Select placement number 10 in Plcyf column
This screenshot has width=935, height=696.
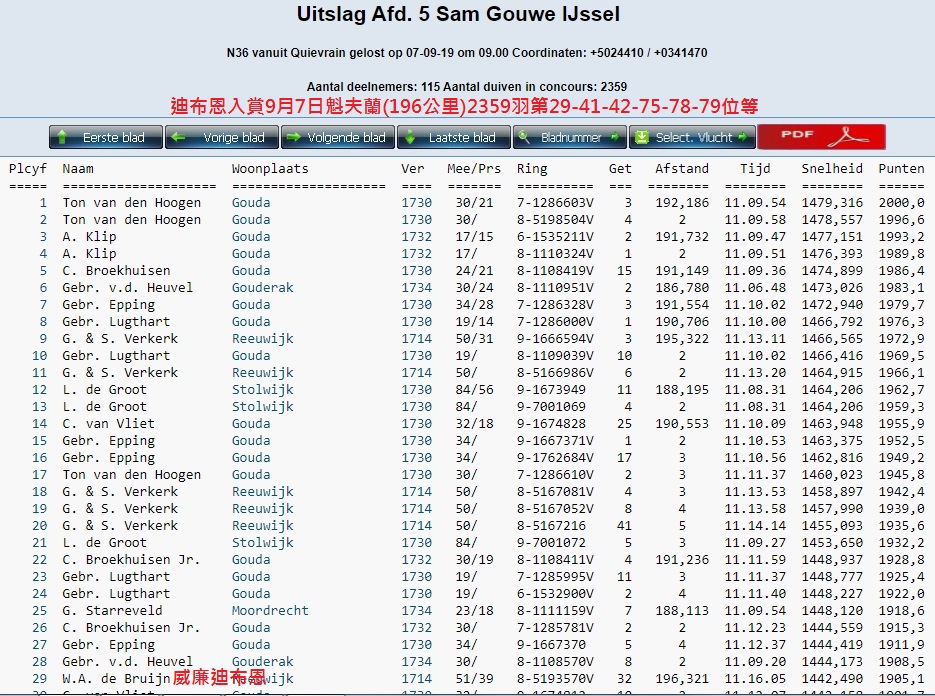click(40, 356)
